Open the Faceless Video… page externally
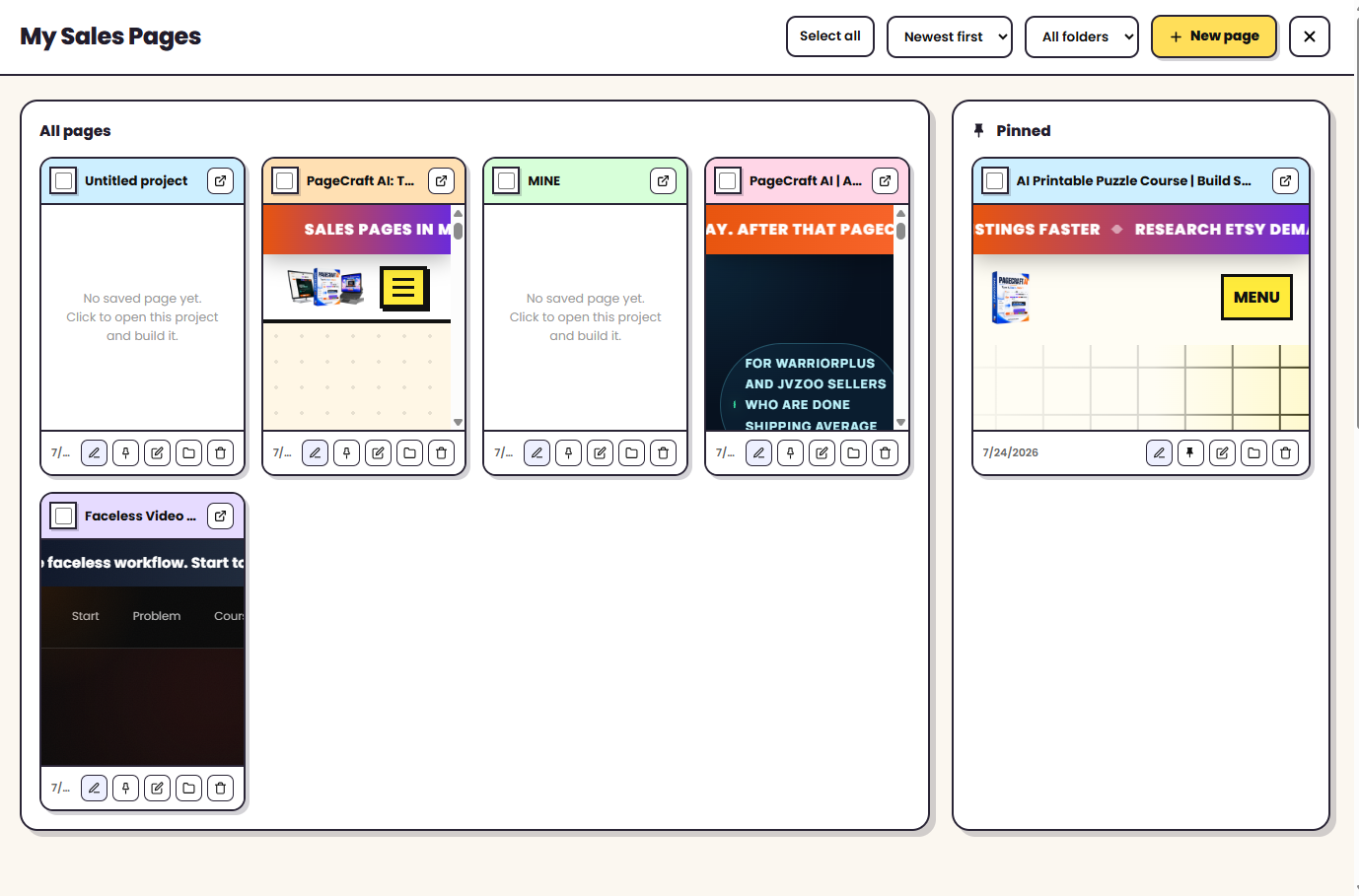This screenshot has height=896, width=1359. point(220,517)
